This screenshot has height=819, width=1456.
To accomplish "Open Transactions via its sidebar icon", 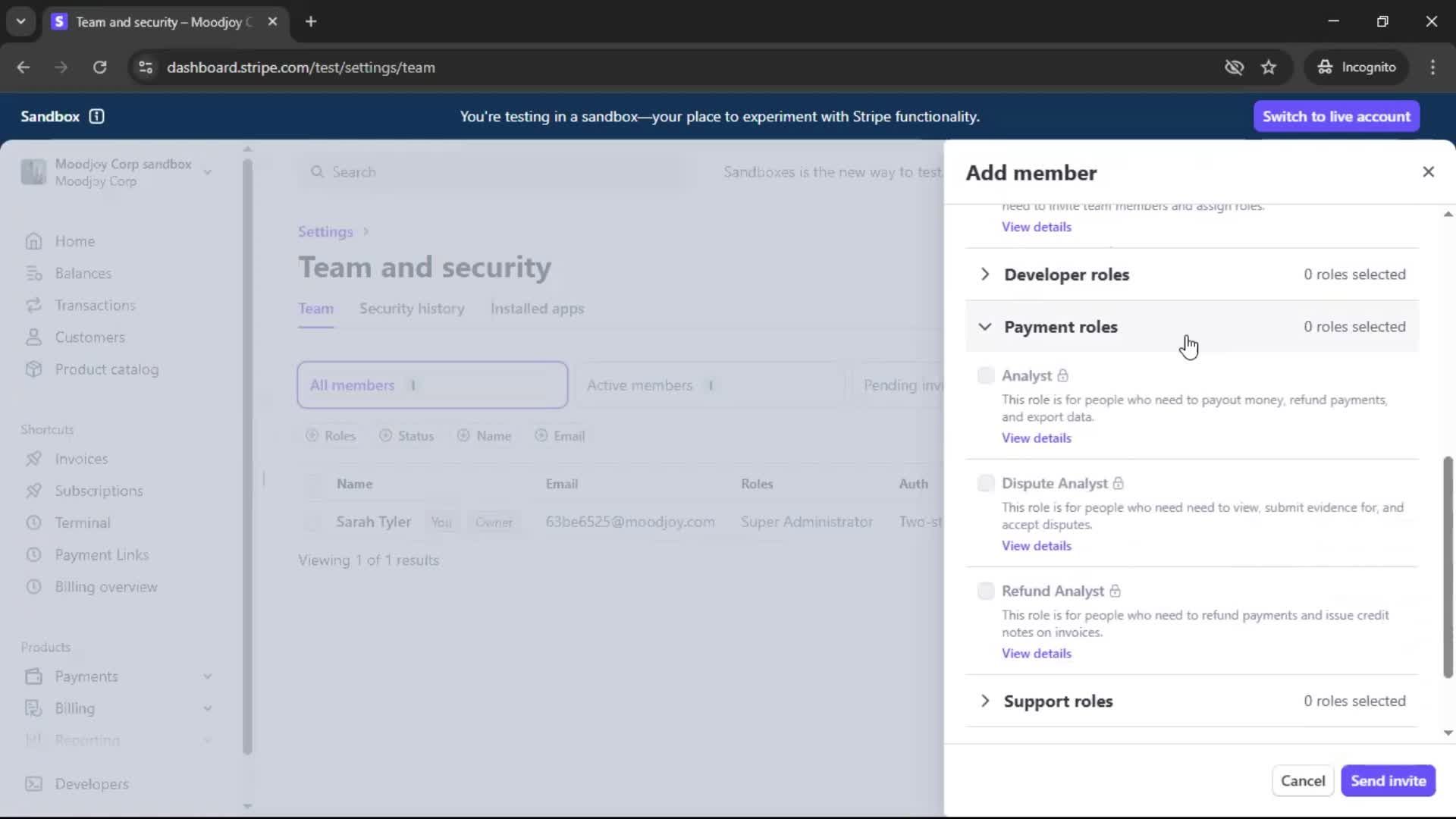I will [33, 305].
